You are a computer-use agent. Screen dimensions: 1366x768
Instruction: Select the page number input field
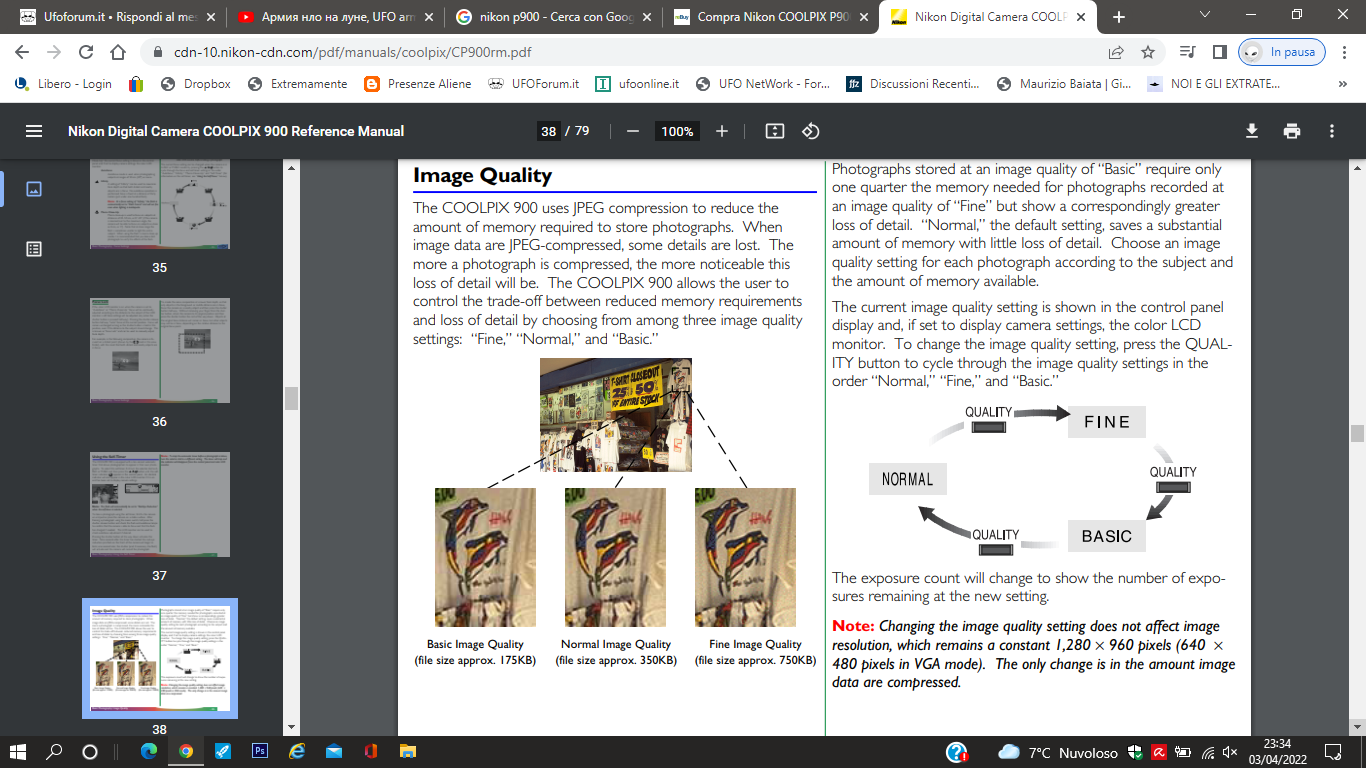(x=548, y=131)
